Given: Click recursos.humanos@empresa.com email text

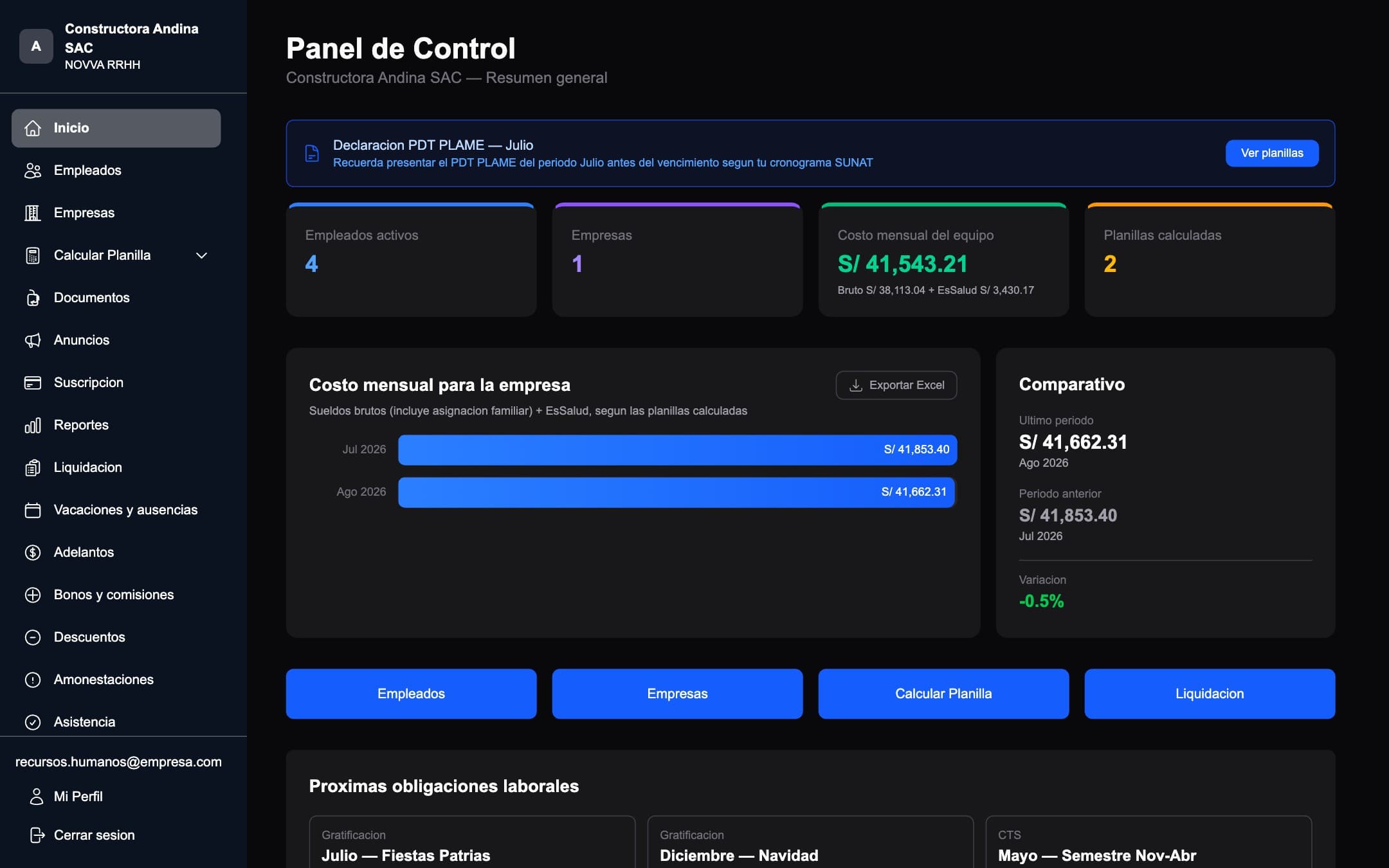Looking at the screenshot, I should tap(118, 762).
